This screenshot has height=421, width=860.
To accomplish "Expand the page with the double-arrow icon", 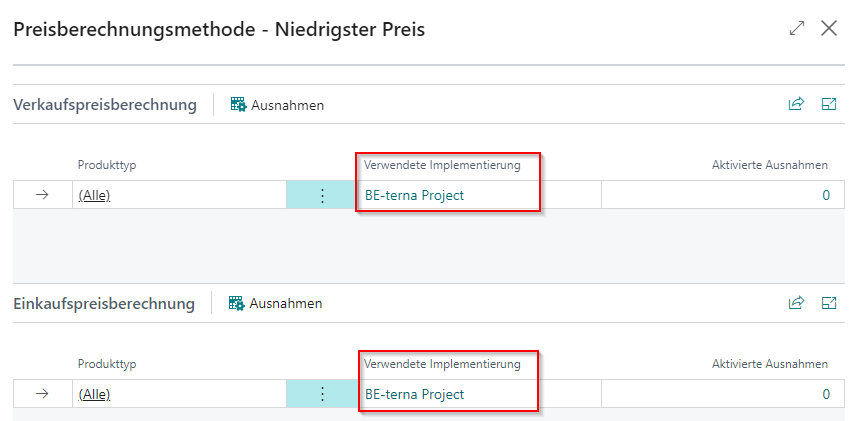I will [x=797, y=29].
